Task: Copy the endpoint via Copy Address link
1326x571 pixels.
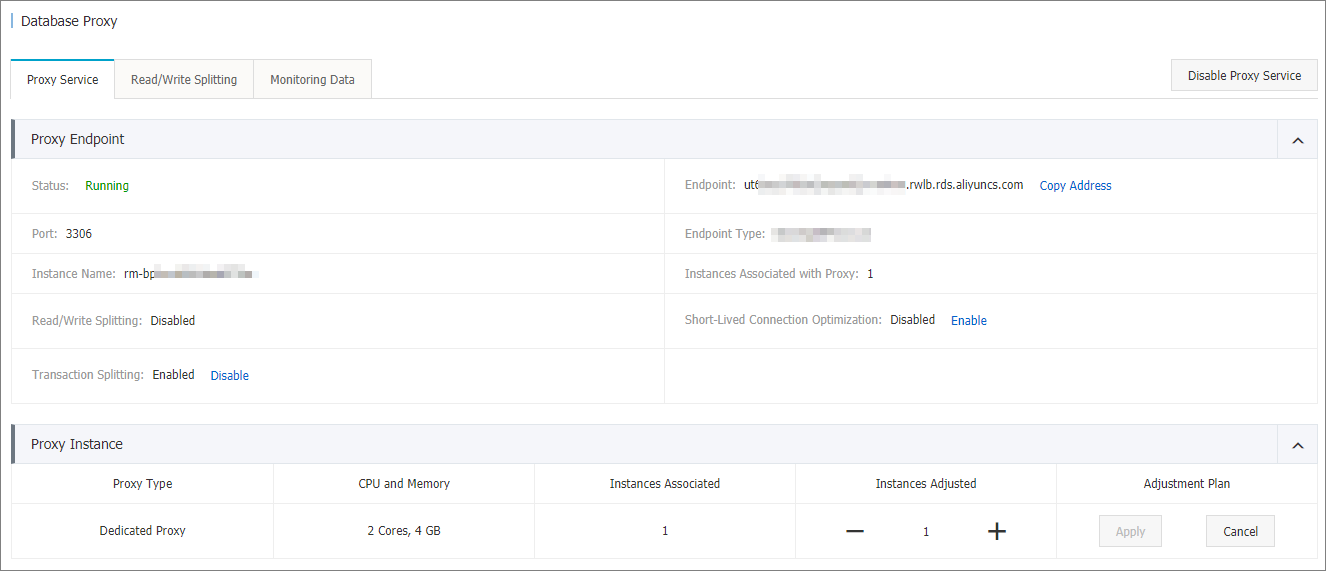Action: click(x=1075, y=186)
